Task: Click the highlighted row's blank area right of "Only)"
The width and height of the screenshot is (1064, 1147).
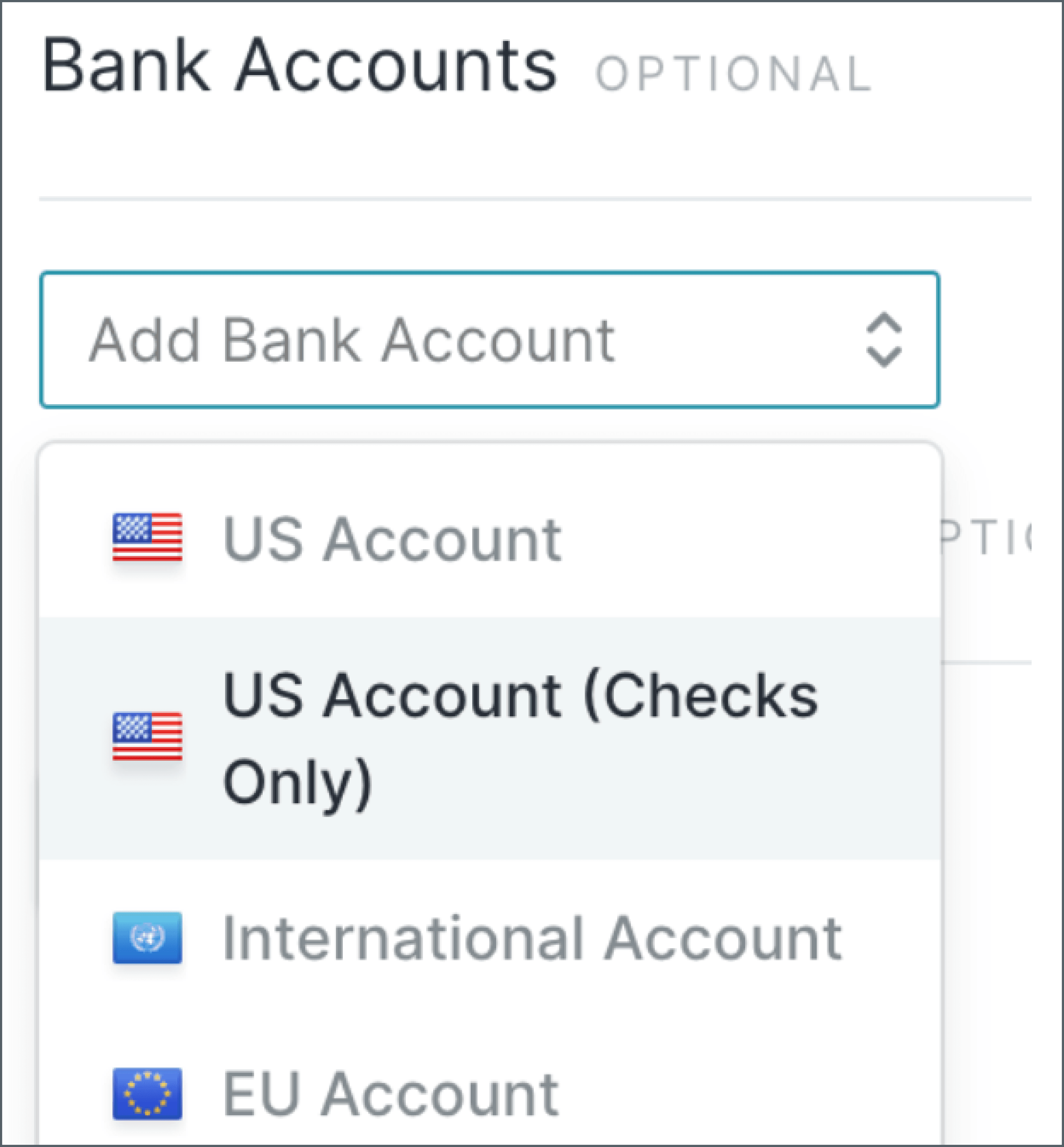Action: 633,783
